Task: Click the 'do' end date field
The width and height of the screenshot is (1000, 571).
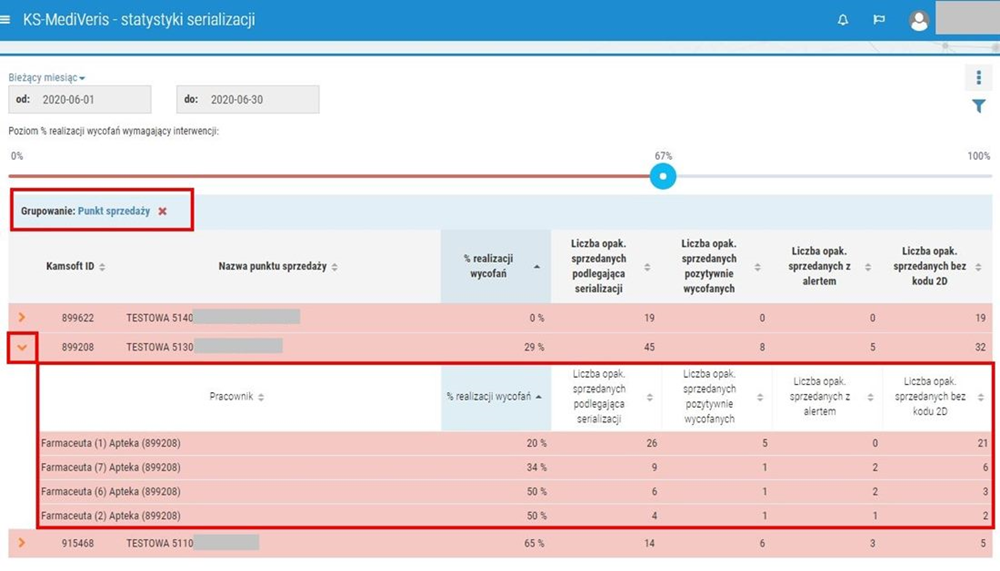Action: pyautogui.click(x=248, y=100)
